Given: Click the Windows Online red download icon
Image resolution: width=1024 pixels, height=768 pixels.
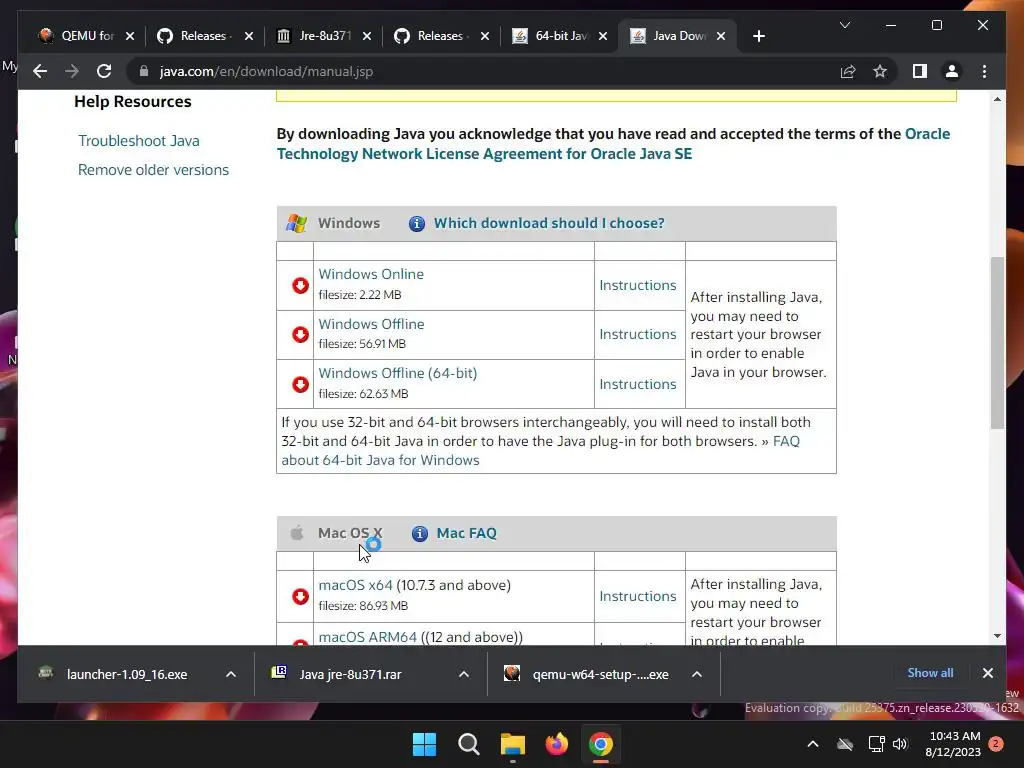Looking at the screenshot, I should pyautogui.click(x=300, y=285).
